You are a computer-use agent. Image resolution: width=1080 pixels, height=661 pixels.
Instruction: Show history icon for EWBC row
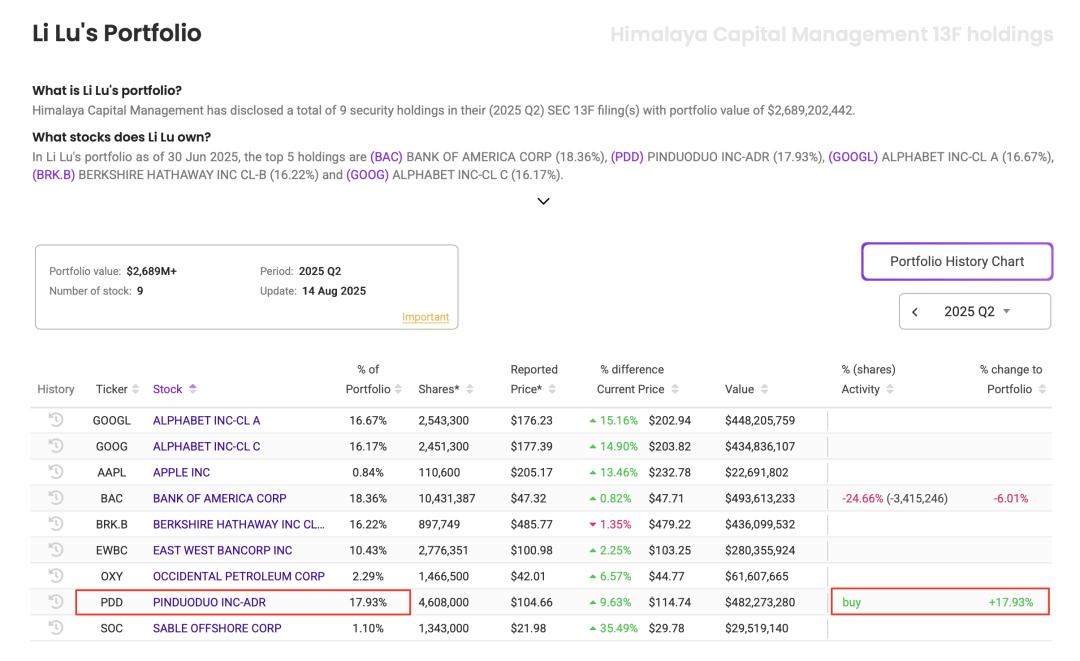coord(56,549)
